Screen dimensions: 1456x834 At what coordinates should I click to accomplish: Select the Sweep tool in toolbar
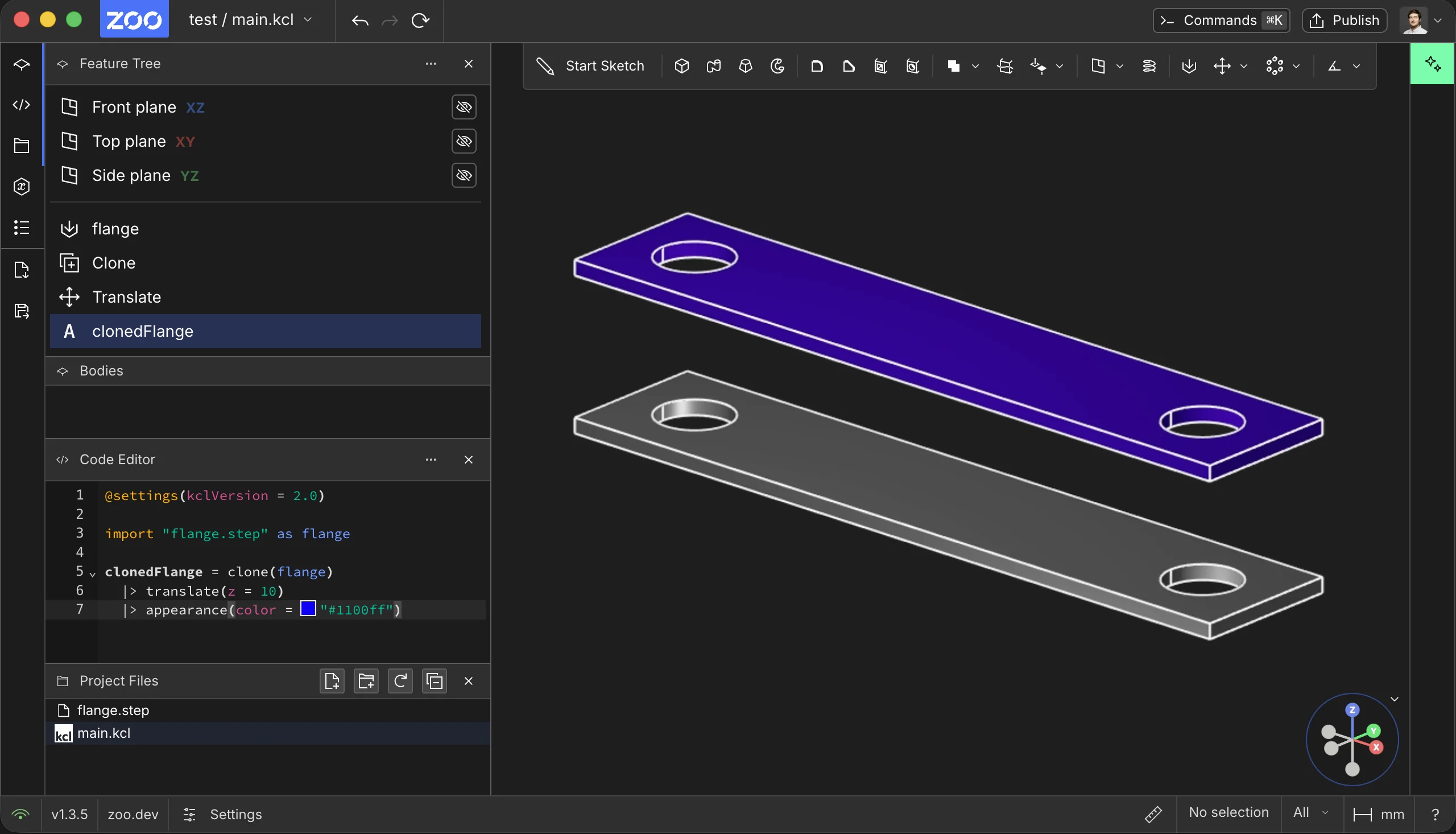713,66
